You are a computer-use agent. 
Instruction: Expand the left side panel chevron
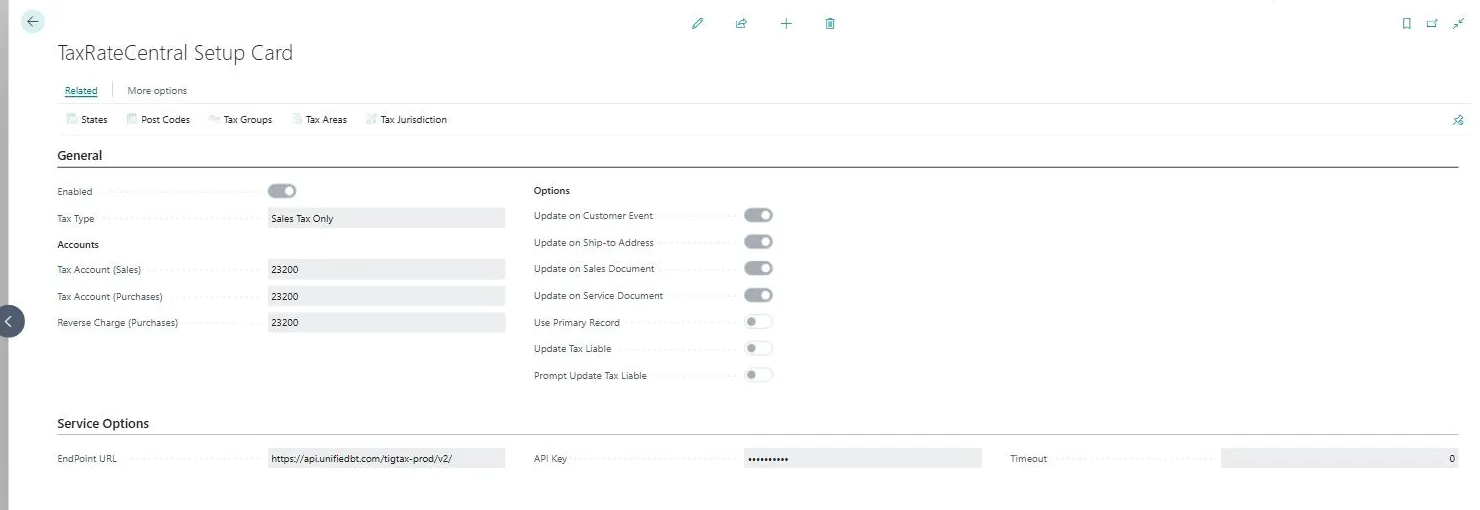click(10, 321)
